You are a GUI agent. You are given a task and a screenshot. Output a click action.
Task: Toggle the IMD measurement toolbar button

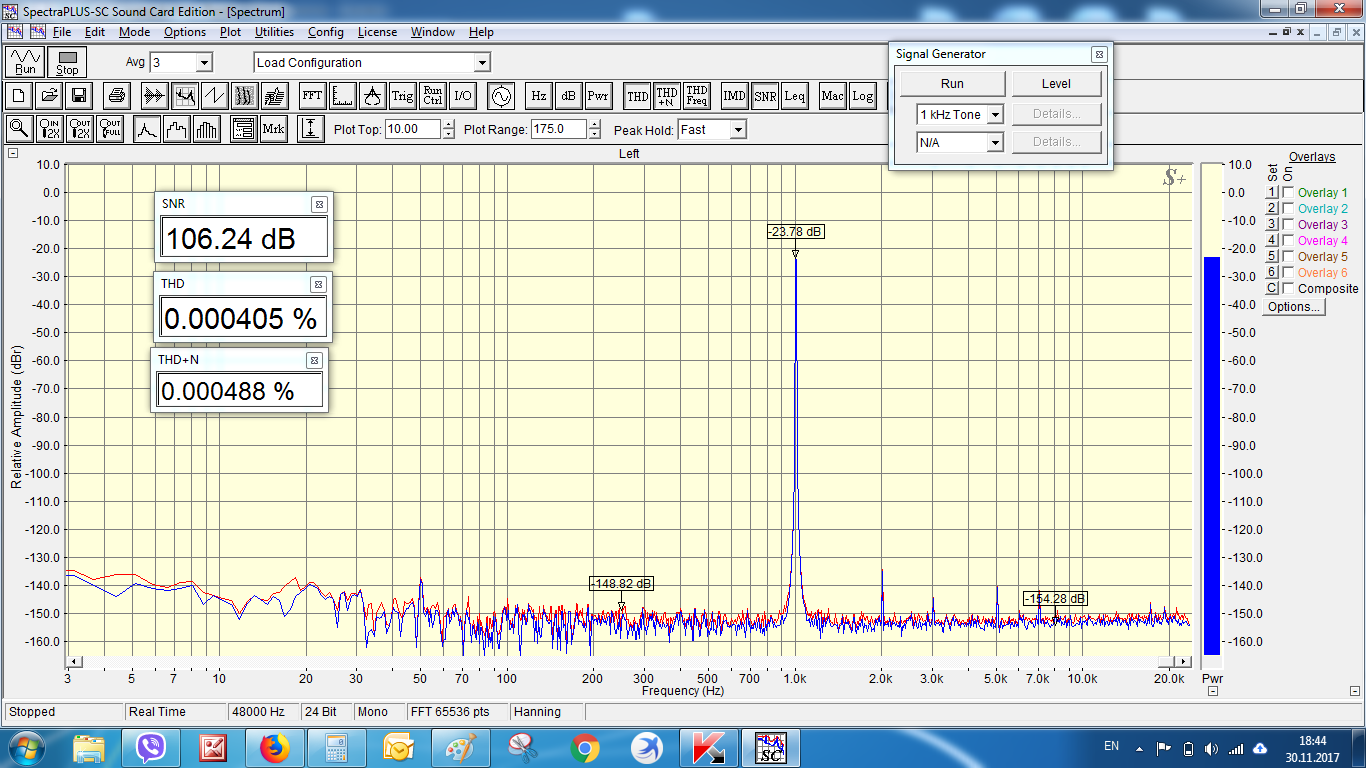pos(735,96)
